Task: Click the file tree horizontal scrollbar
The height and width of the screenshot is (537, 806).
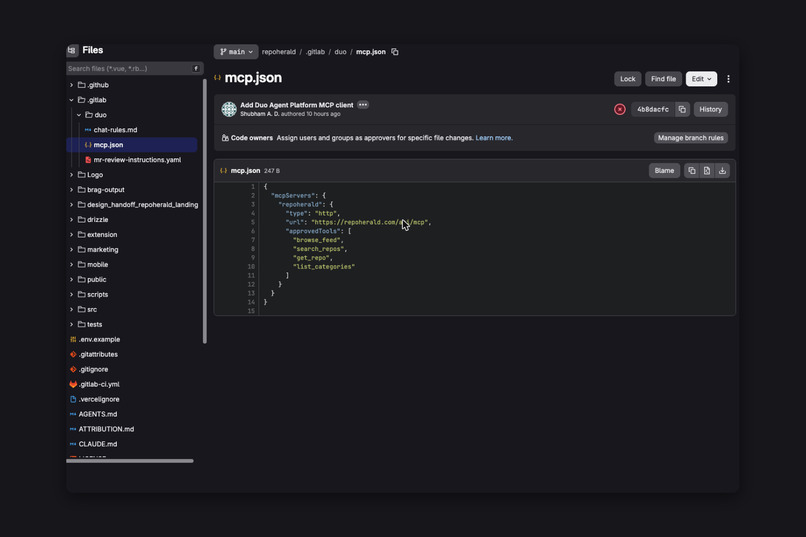Action: (x=130, y=461)
